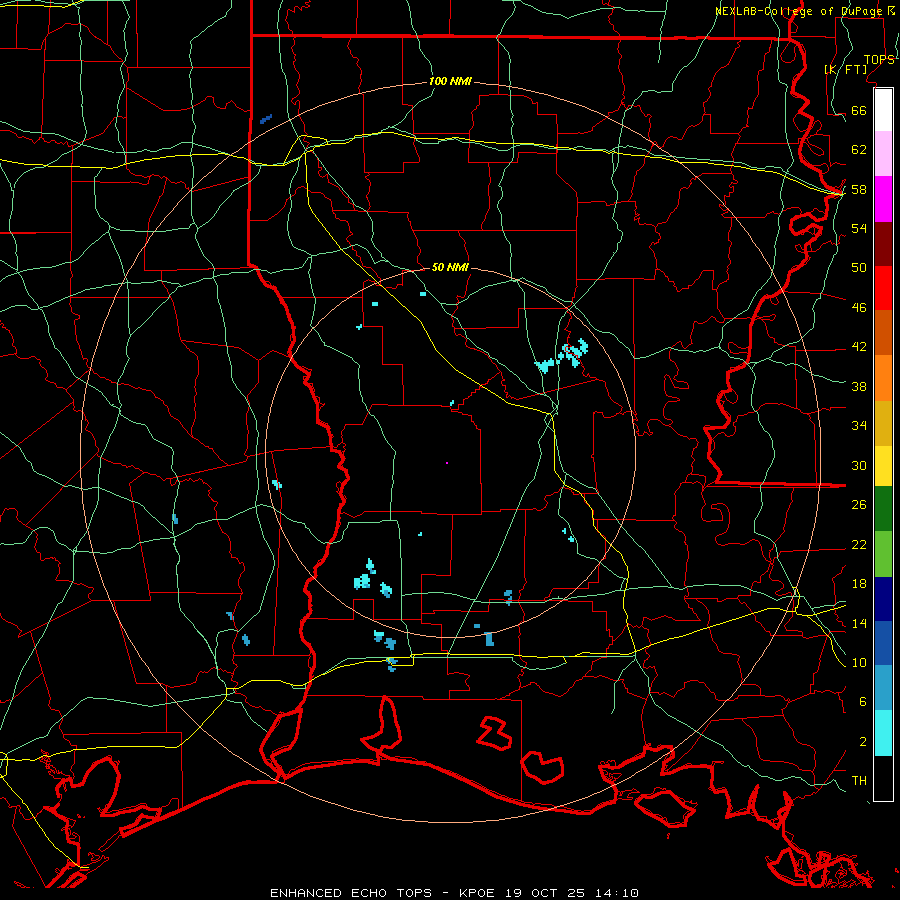The image size is (900, 900).
Task: Click the legend value "18"
Action: (859, 583)
